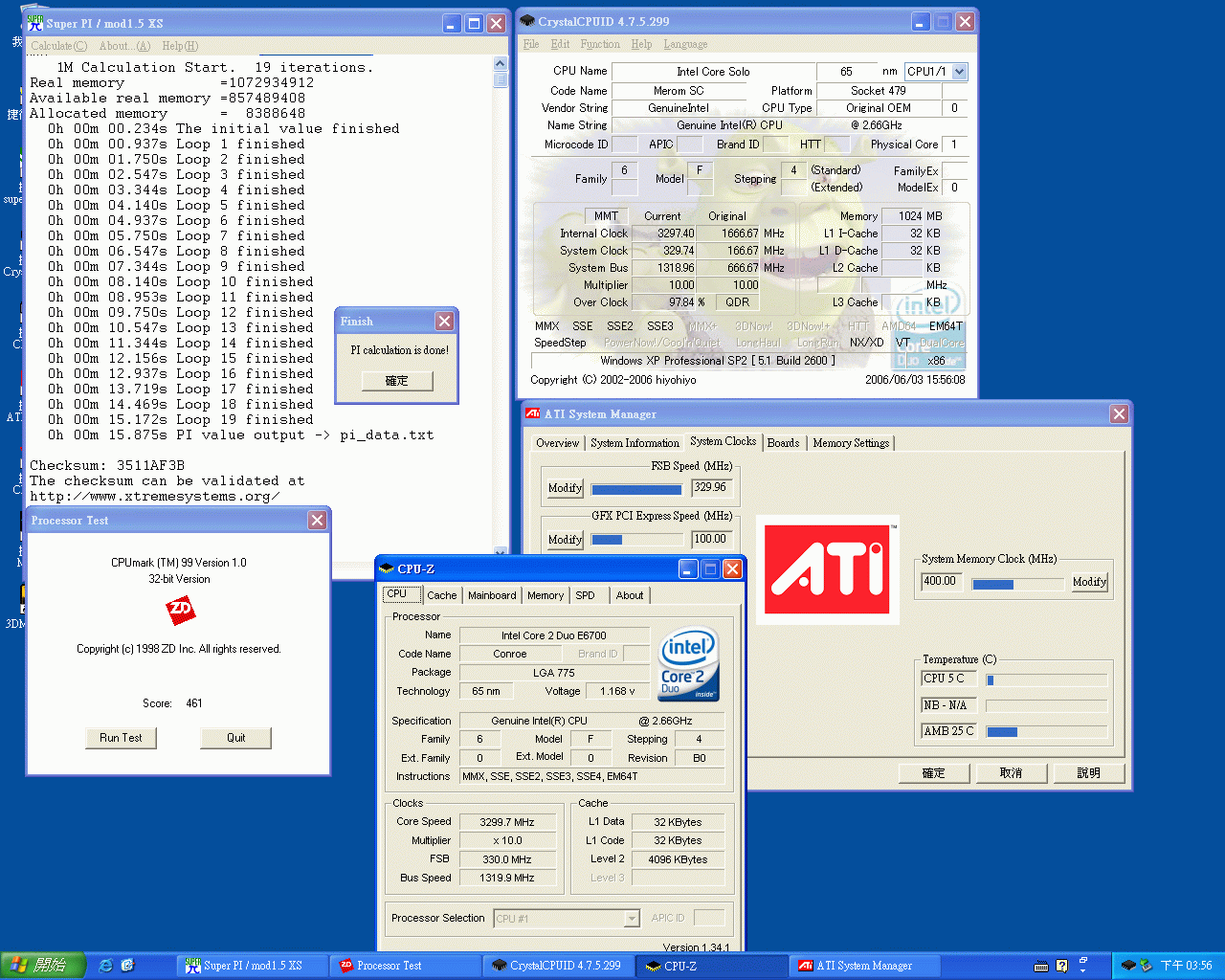Click Modify next to System Memory Clock

(1089, 582)
